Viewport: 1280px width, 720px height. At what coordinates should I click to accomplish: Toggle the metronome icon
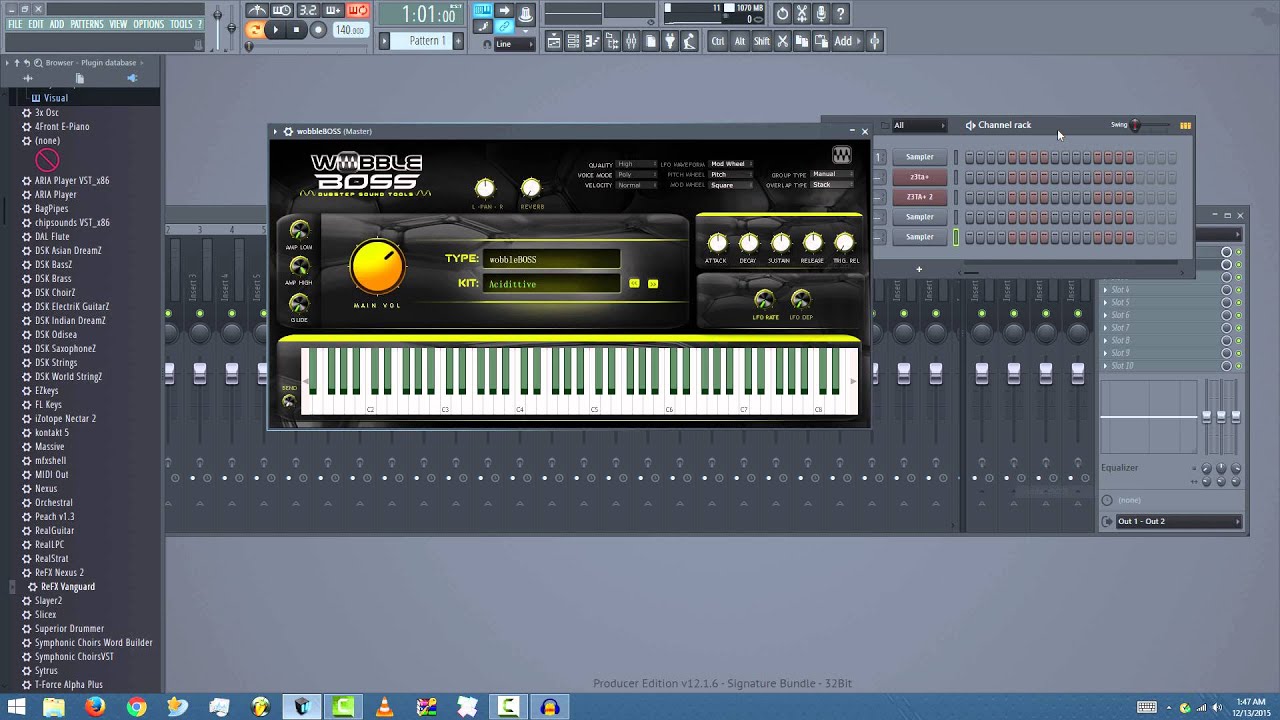click(257, 11)
